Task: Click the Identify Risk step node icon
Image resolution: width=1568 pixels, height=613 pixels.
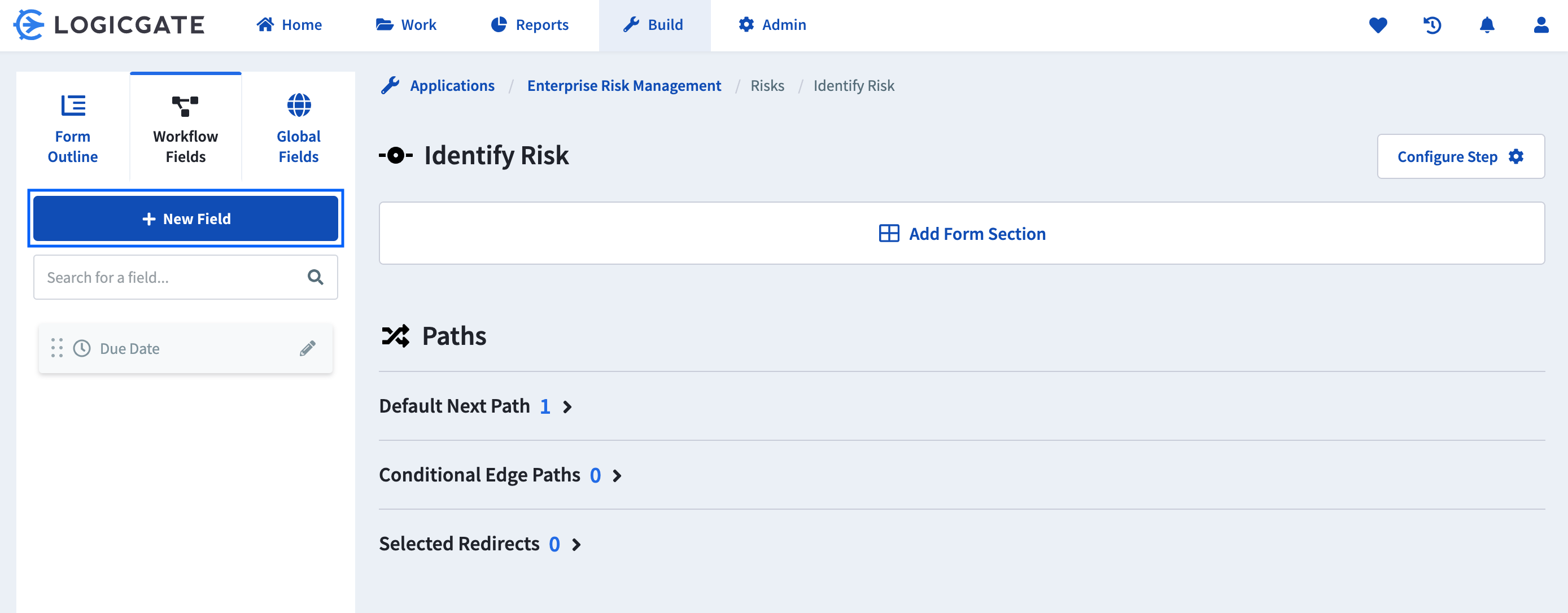Action: [x=396, y=156]
